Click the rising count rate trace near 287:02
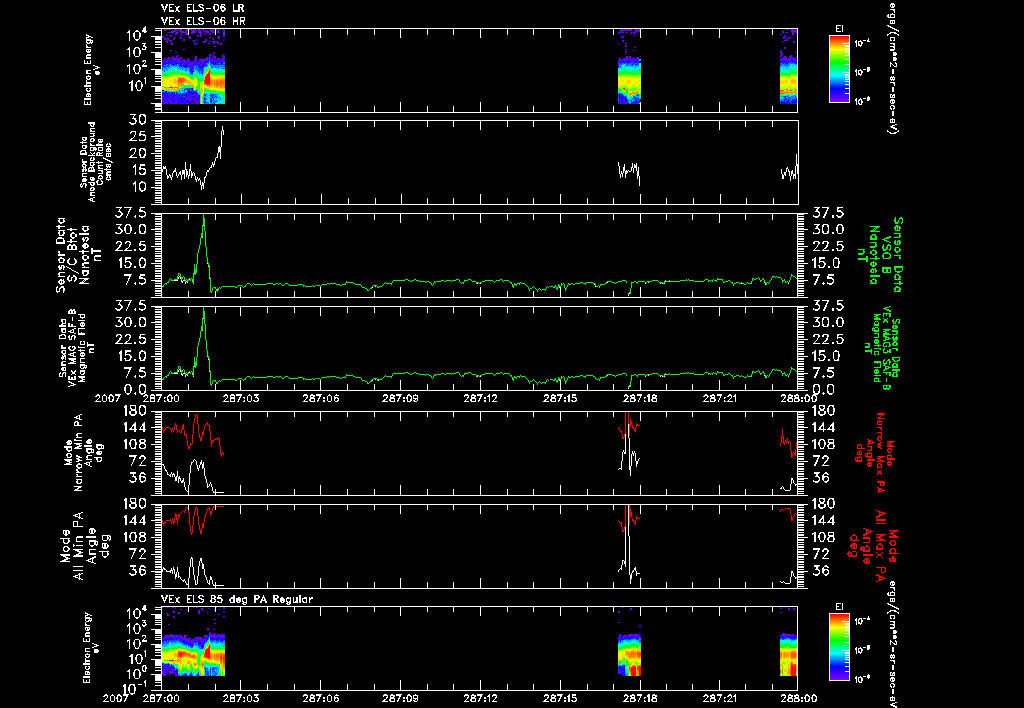 pos(217,152)
